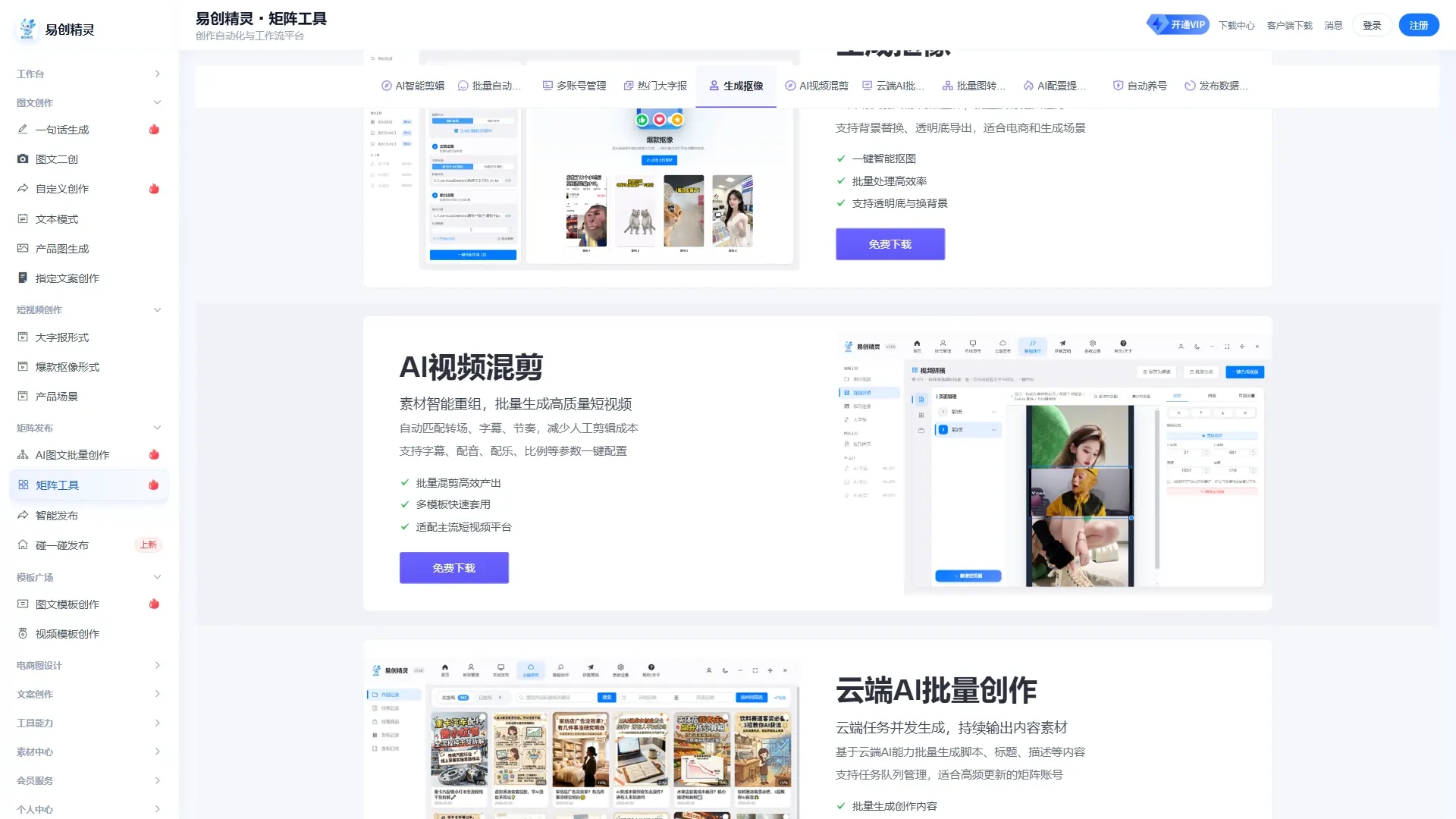Click the document icon beside 文本模式
Image resolution: width=1456 pixels, height=819 pixels.
(x=23, y=219)
